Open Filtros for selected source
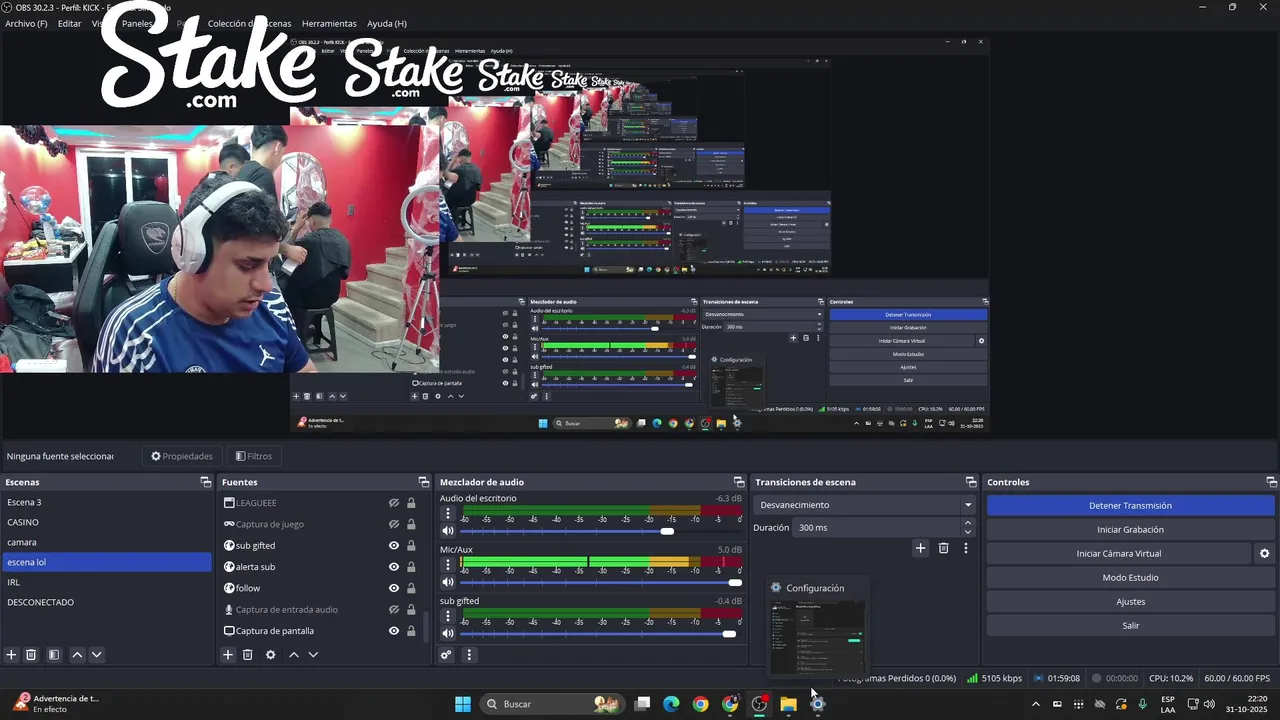Image resolution: width=1280 pixels, height=720 pixels. coord(253,456)
